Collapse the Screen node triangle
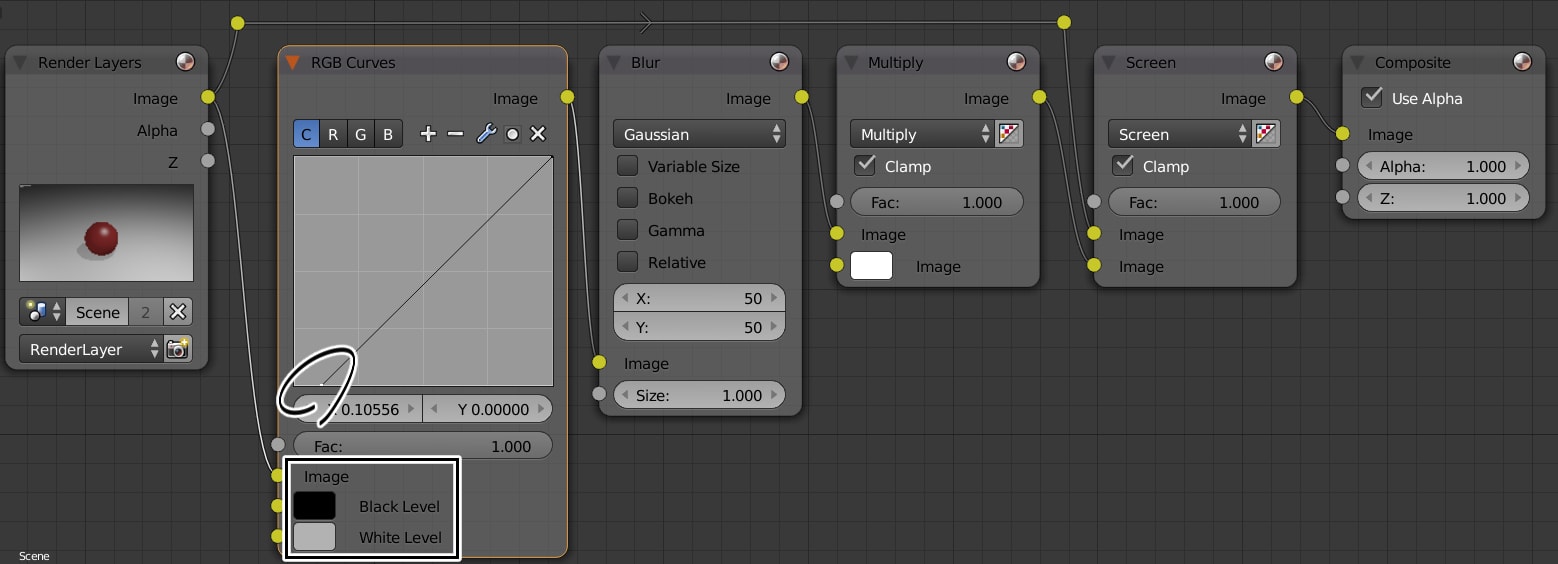The width and height of the screenshot is (1558, 564). (x=1109, y=62)
